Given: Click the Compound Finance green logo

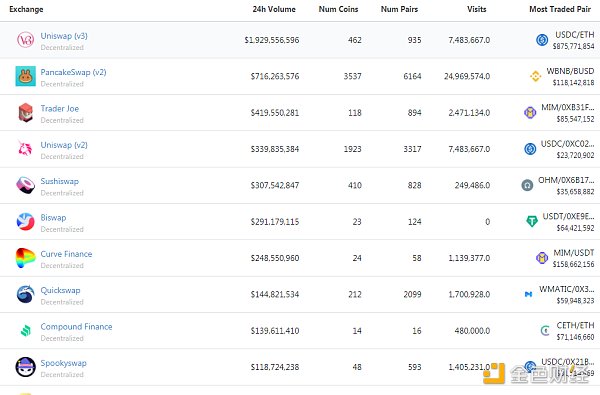Looking at the screenshot, I should (26, 330).
